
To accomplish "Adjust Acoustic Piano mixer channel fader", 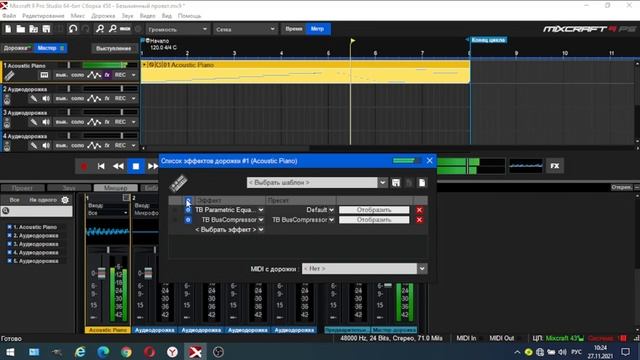I will click(x=101, y=273).
